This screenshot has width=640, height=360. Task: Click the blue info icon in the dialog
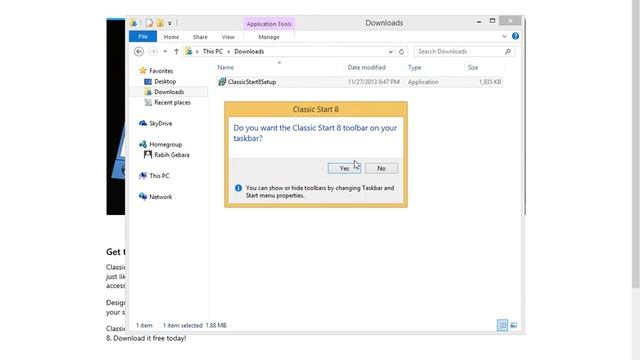coord(238,188)
